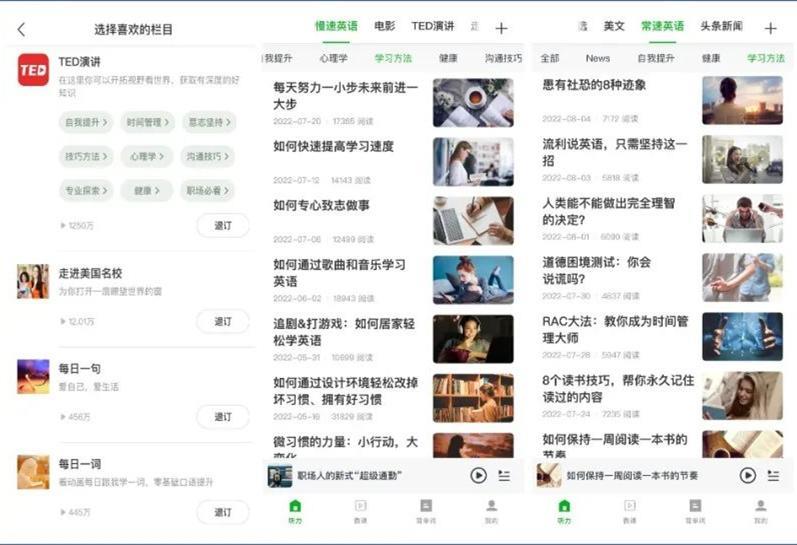This screenshot has width=797, height=545.
Task: Play 如何保持一周阅读一本书的节奏 in the mini player
Action: tap(748, 475)
